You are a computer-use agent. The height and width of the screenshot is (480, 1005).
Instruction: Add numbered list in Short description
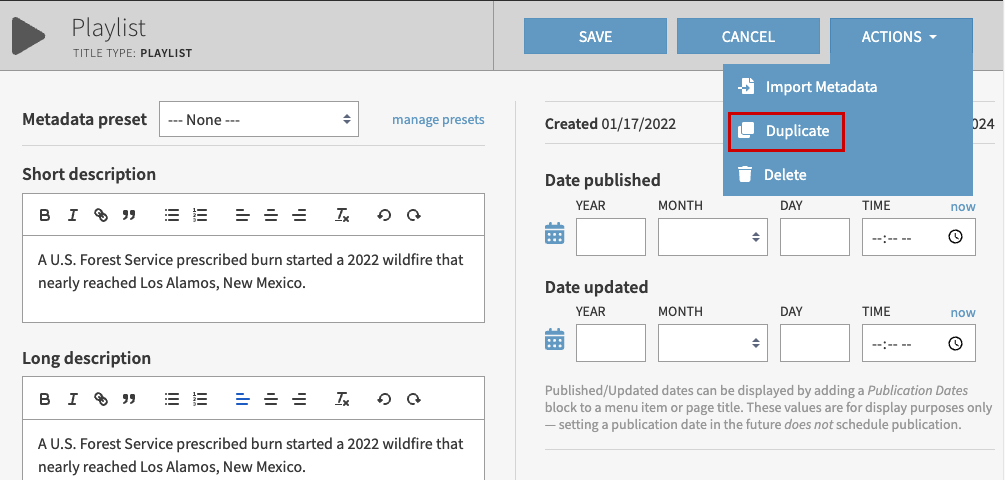tap(199, 215)
